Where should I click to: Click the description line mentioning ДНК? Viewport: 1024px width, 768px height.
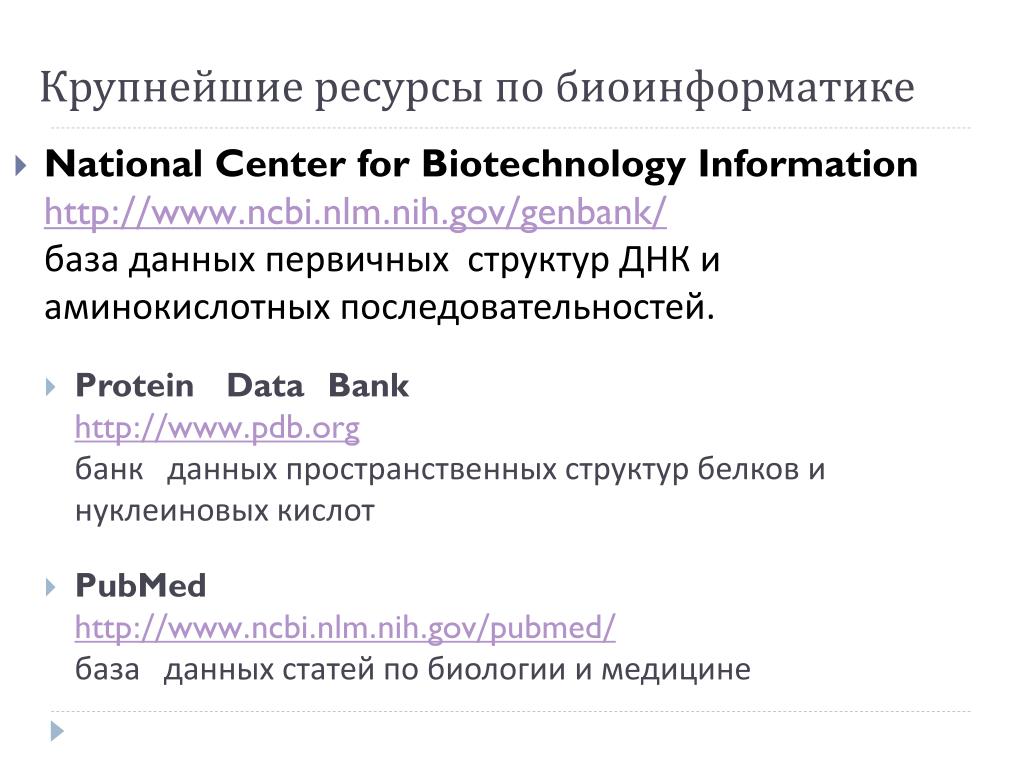382,260
